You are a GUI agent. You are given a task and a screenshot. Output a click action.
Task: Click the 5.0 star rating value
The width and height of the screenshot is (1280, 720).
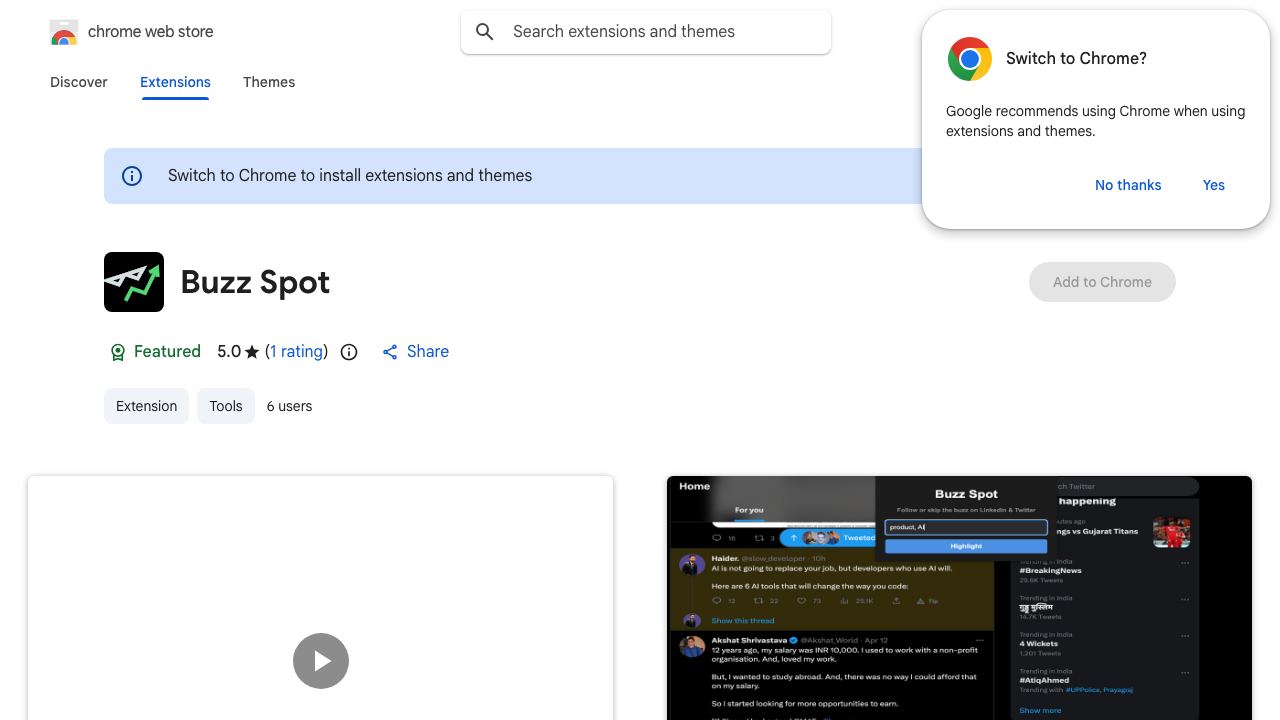pos(229,352)
